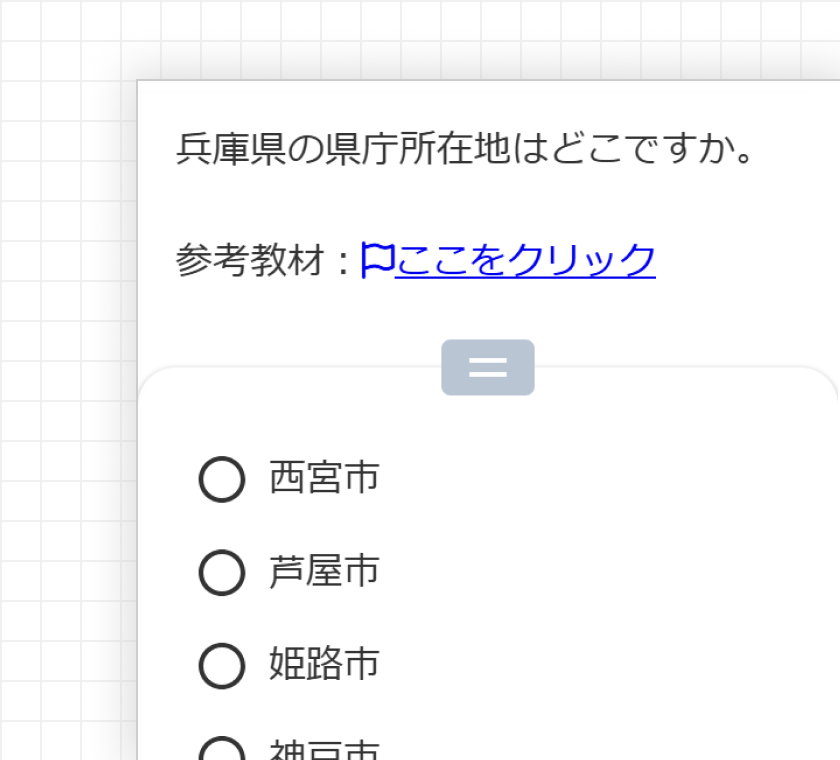Choose the 芦屋市 radio circle
Image resolution: width=840 pixels, height=760 pixels.
[222, 572]
